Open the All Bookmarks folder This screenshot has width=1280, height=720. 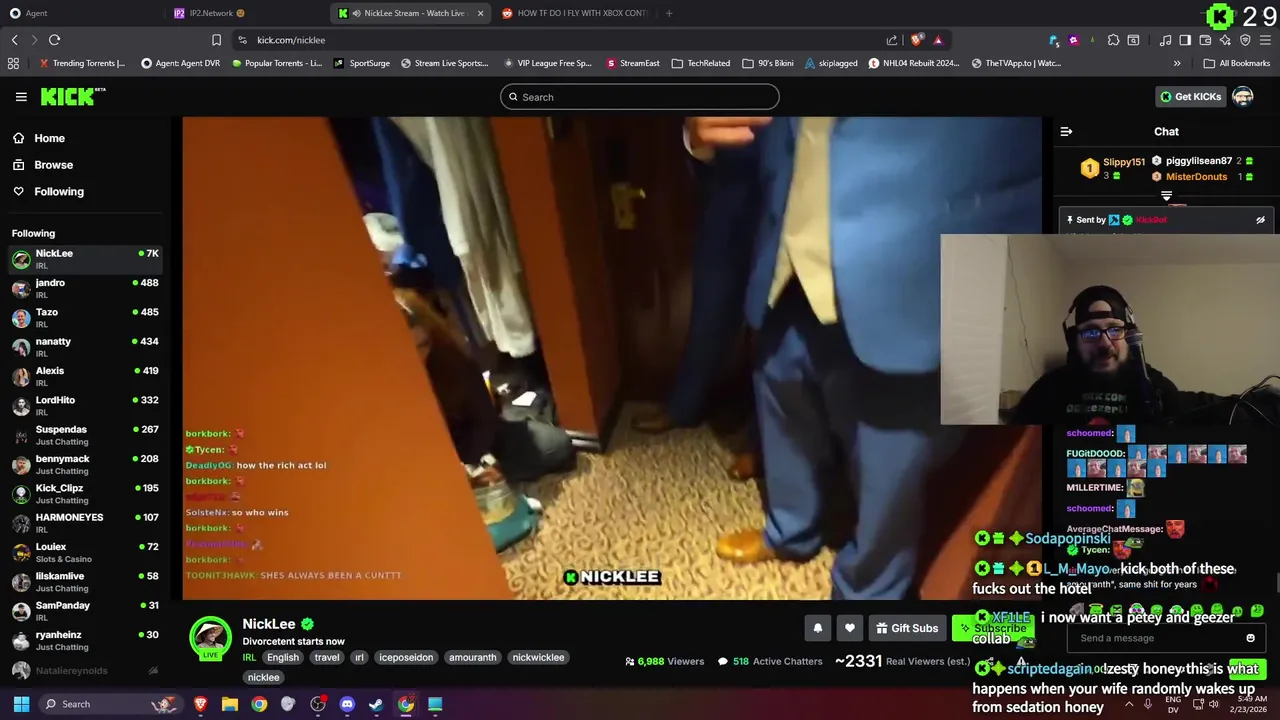click(1237, 63)
